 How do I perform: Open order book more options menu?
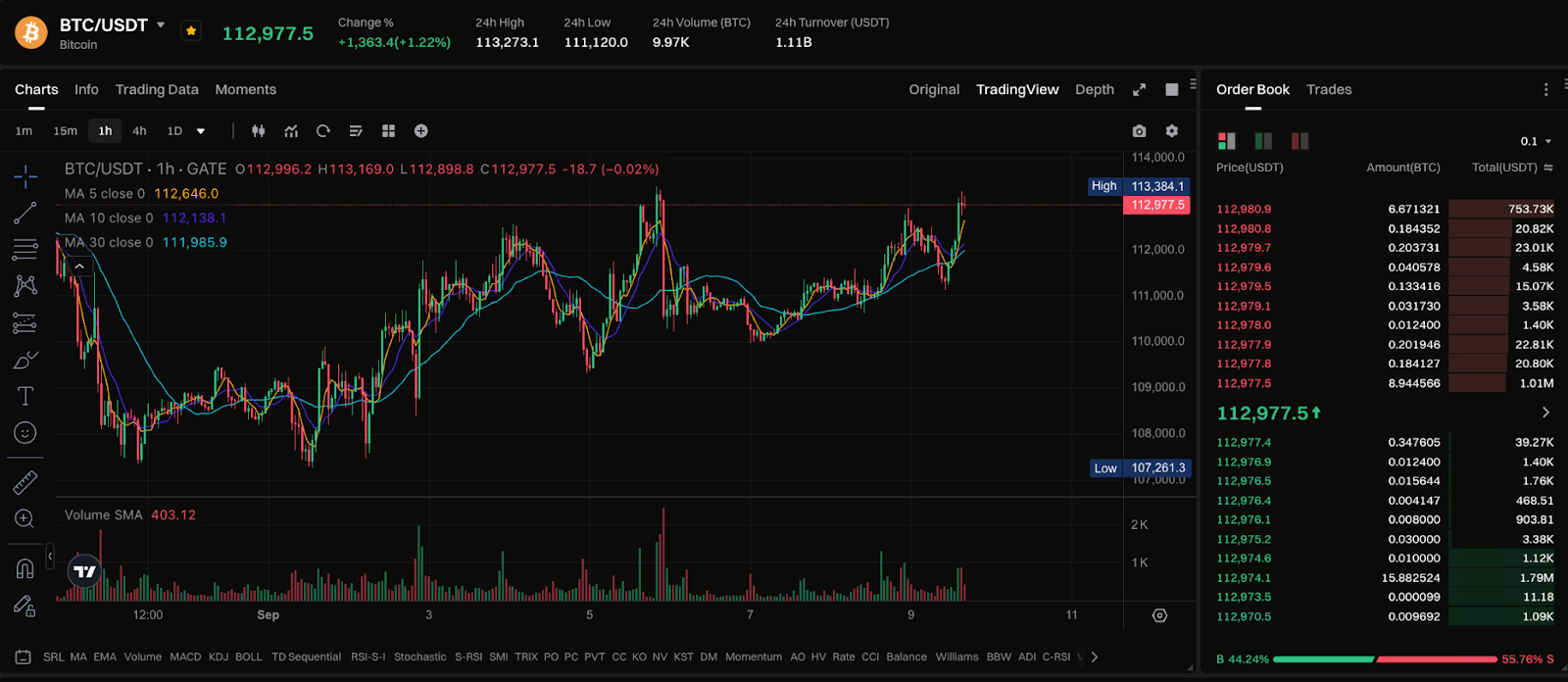click(x=1546, y=89)
